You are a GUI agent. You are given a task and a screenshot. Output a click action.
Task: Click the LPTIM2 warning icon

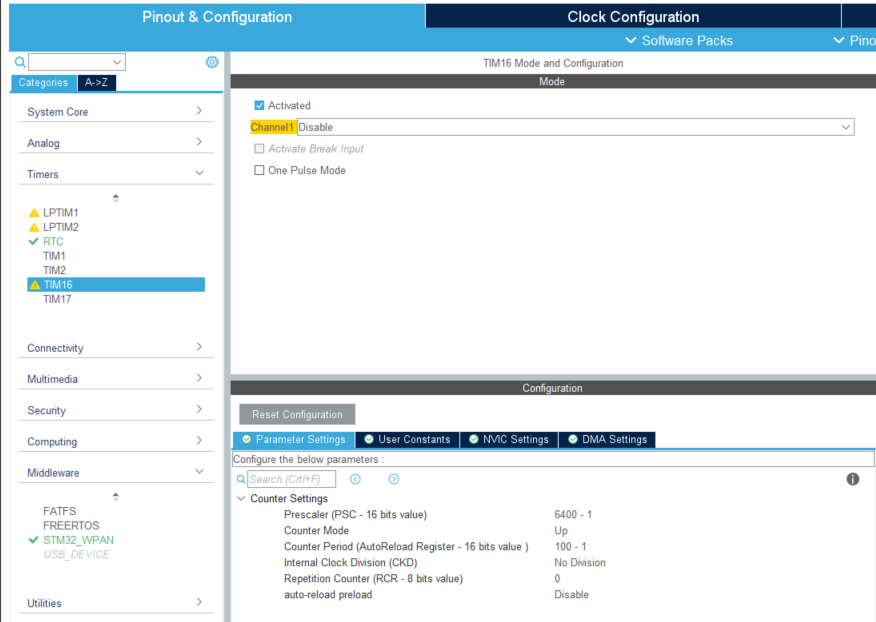click(x=34, y=227)
